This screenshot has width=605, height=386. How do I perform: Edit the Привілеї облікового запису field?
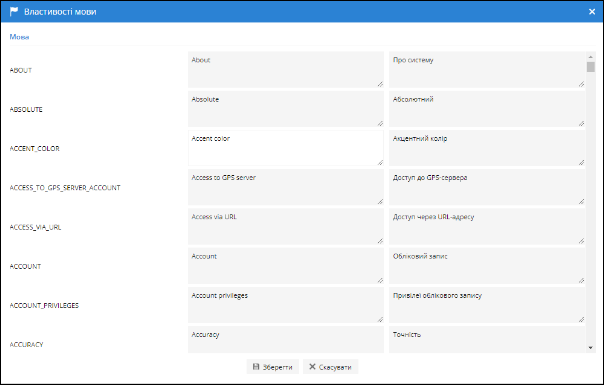(x=487, y=305)
